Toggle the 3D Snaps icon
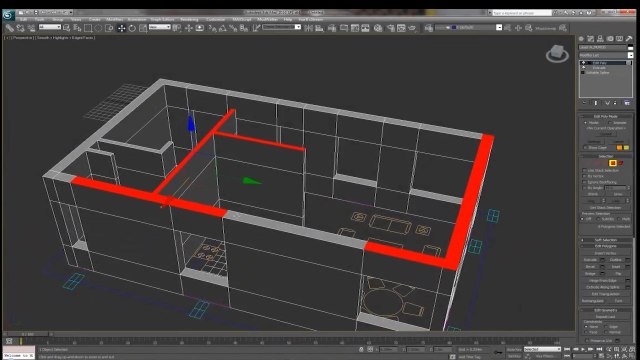640x360 pixels. point(212,28)
